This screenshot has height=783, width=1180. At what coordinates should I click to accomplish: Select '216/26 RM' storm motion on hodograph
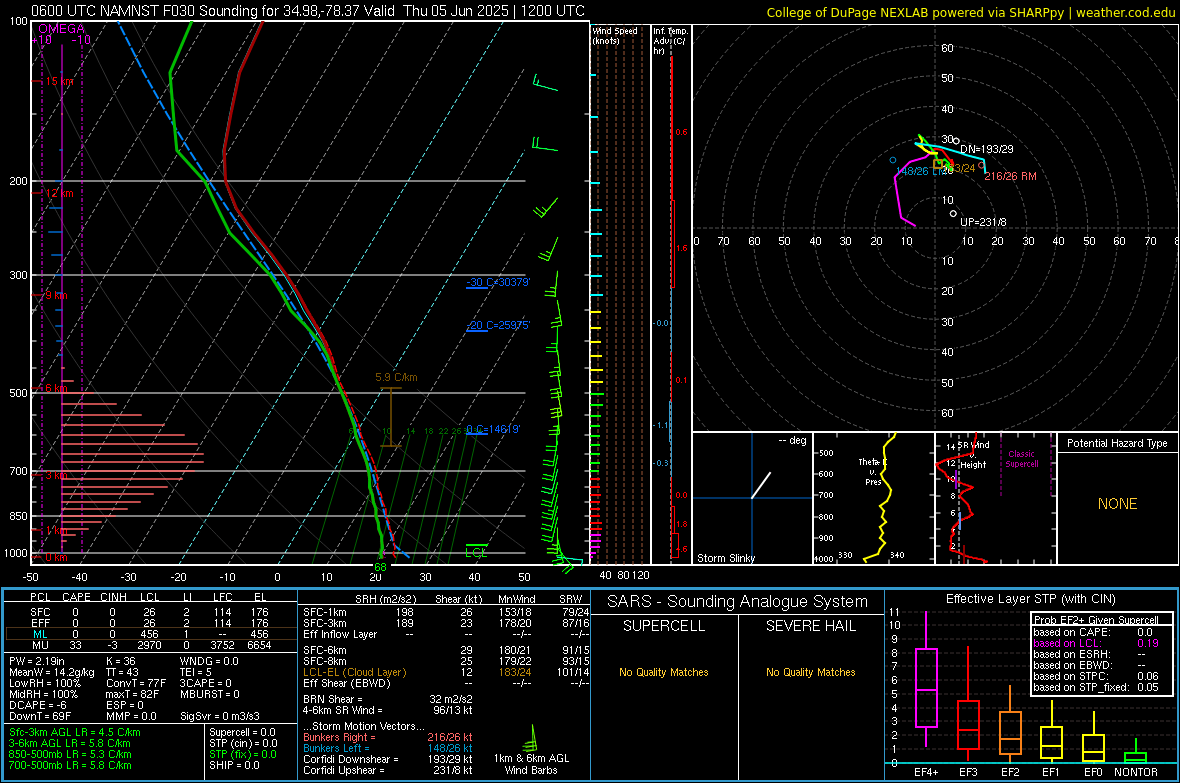click(x=1010, y=176)
